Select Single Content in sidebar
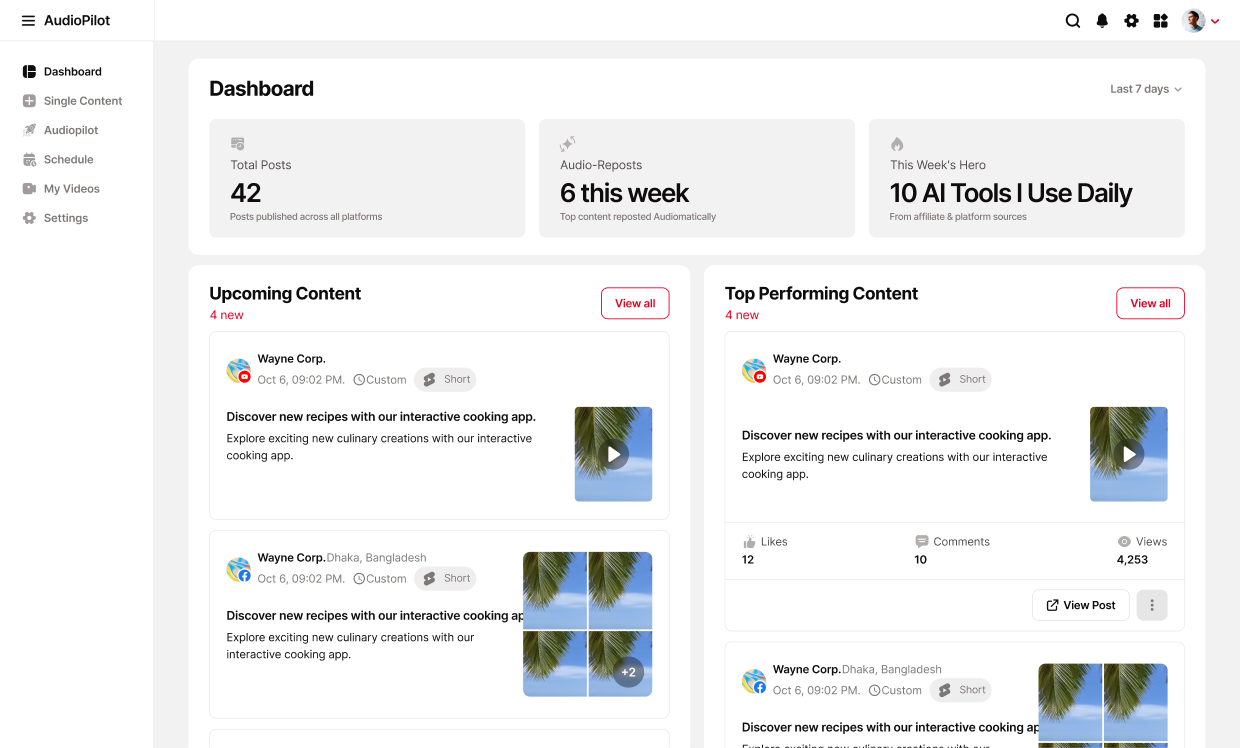 pyautogui.click(x=82, y=101)
